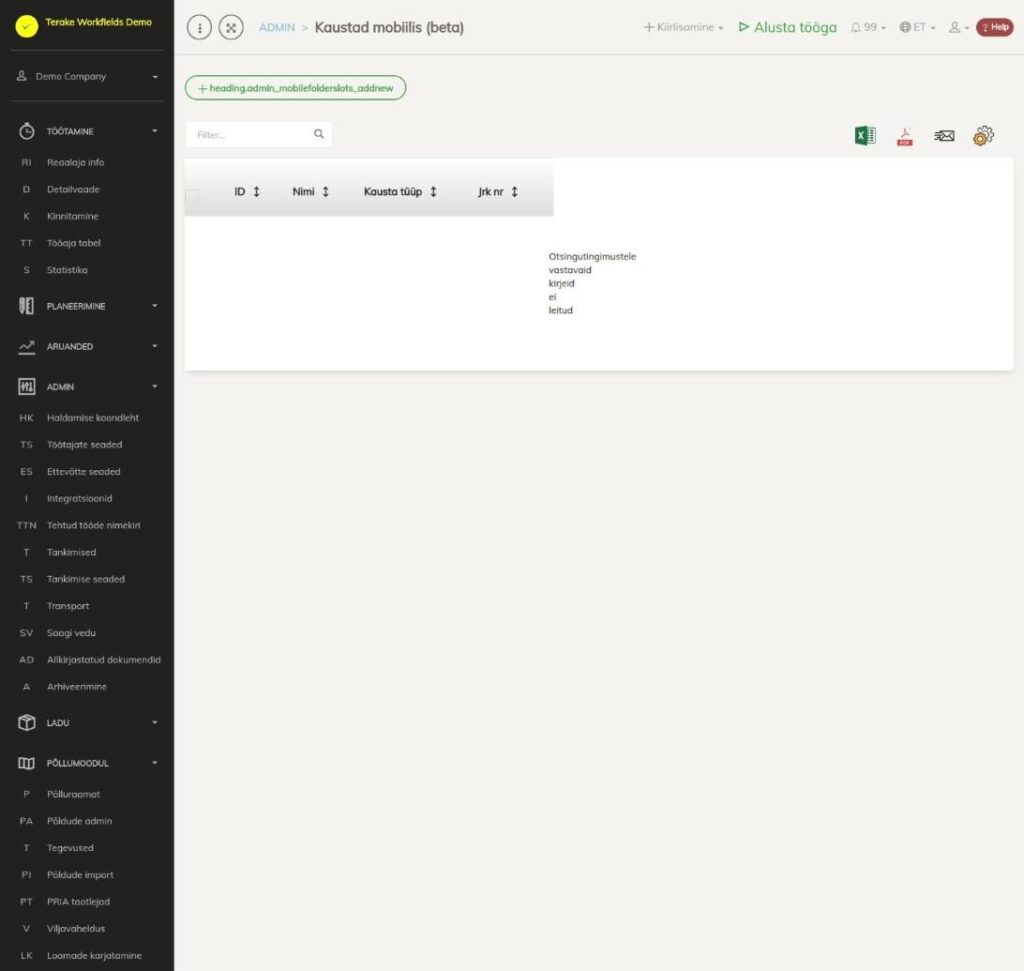Expand the Planeerimine section arrow
The width and height of the screenshot is (1024, 971).
point(155,306)
